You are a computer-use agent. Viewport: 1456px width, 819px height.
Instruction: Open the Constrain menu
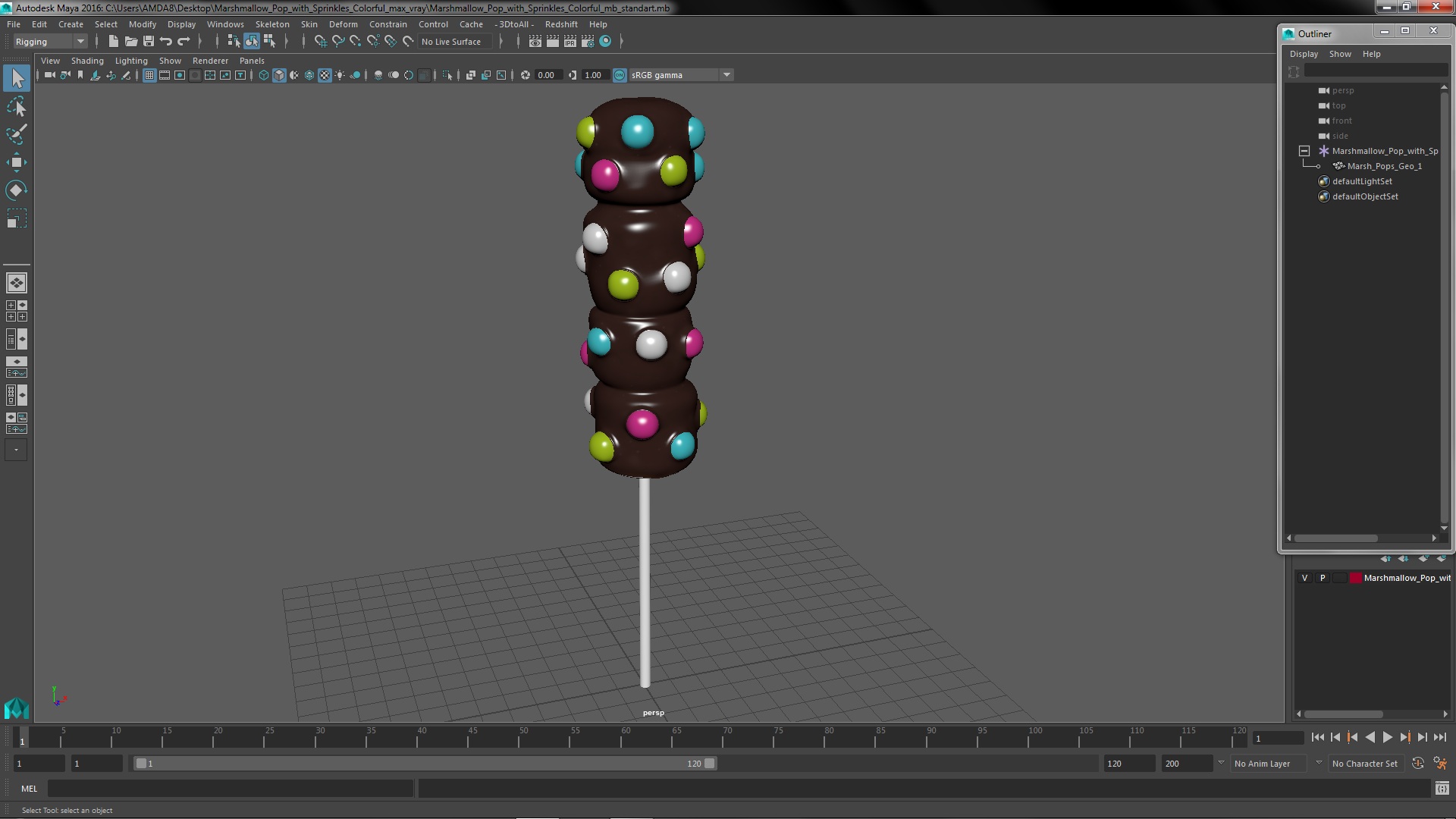tap(388, 24)
